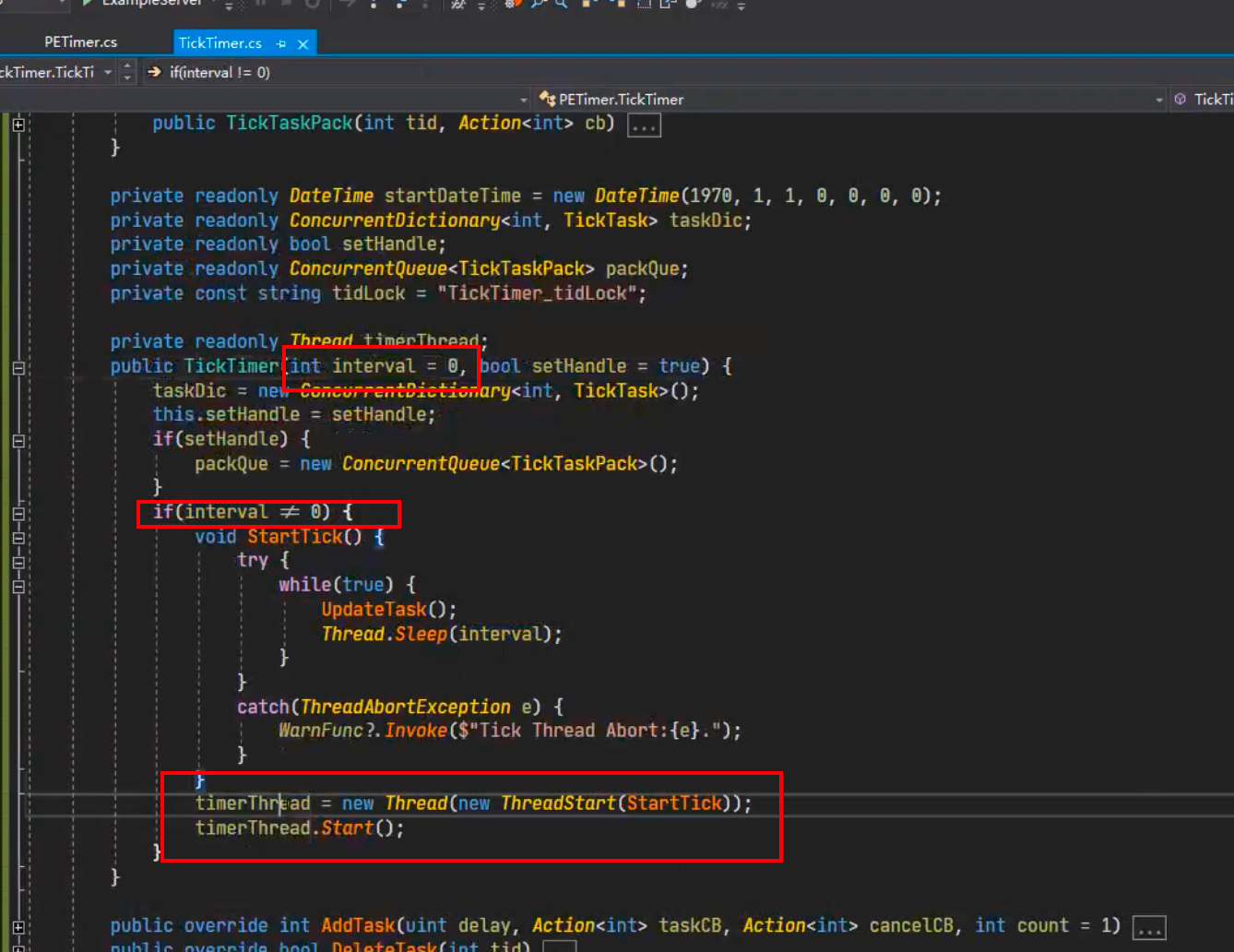The image size is (1234, 952).
Task: Click the ellipsis box after AddTask signature
Action: click(x=1149, y=928)
